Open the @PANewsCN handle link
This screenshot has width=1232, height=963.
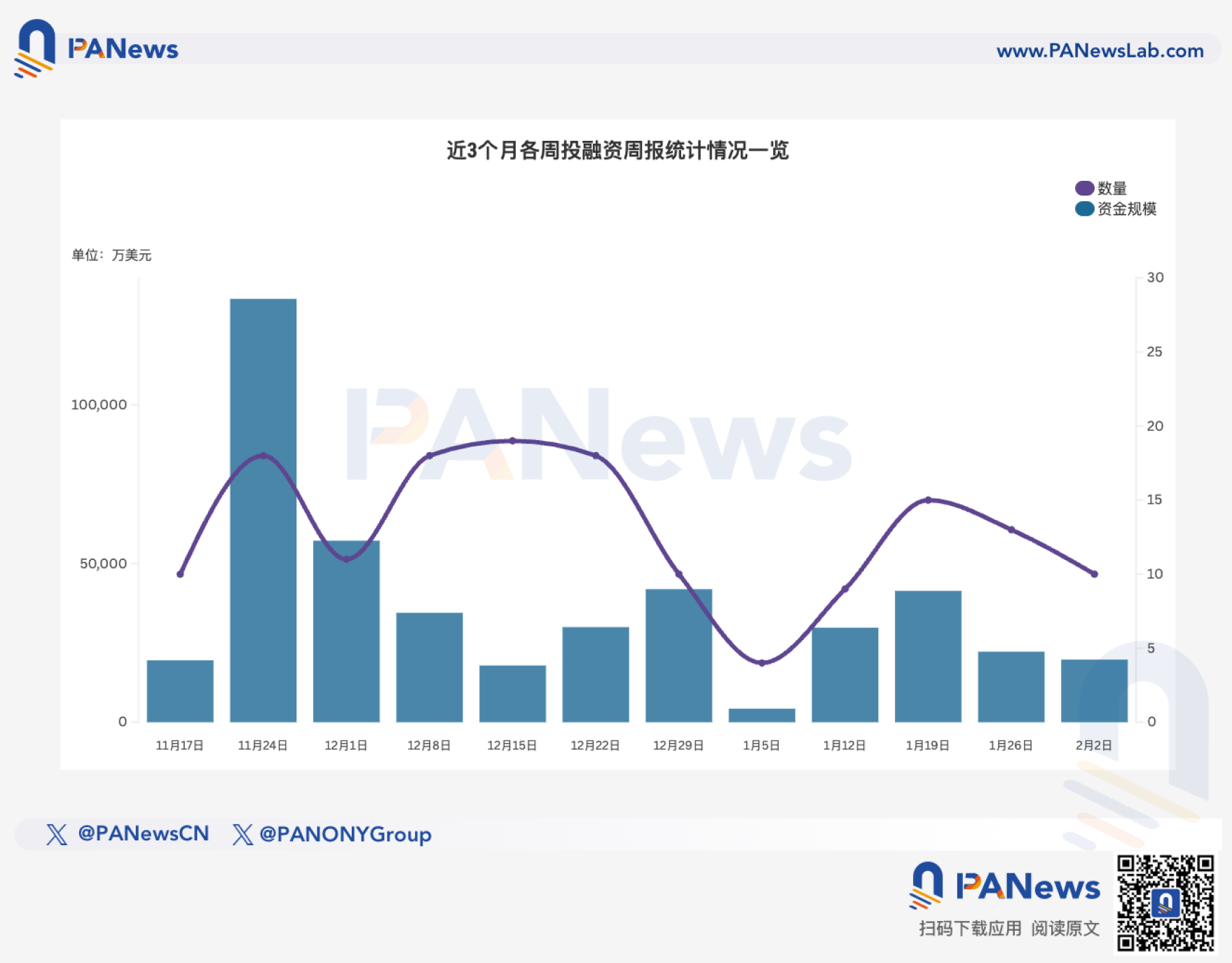pos(143,833)
